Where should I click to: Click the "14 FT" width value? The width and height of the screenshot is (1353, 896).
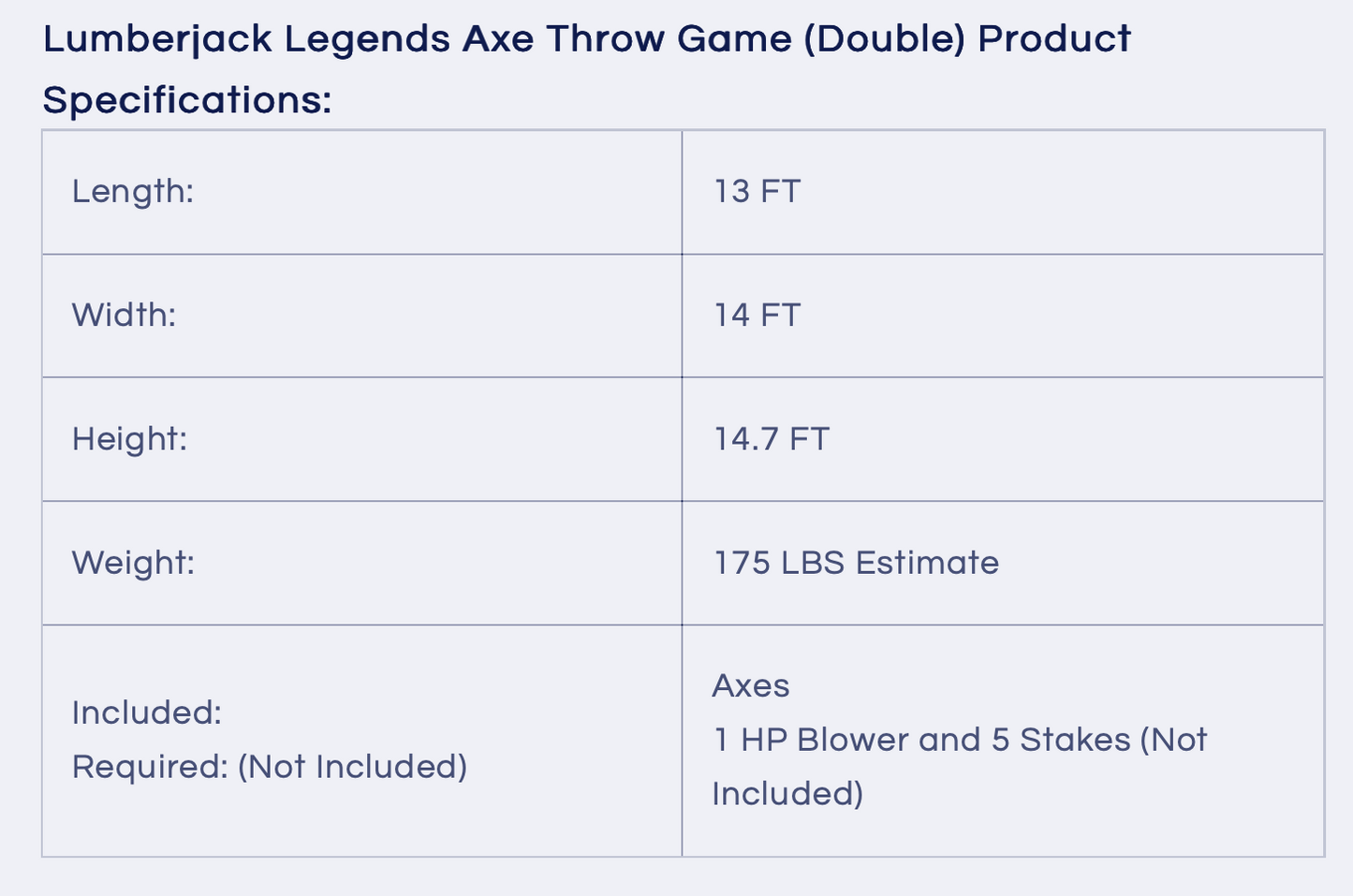757,316
